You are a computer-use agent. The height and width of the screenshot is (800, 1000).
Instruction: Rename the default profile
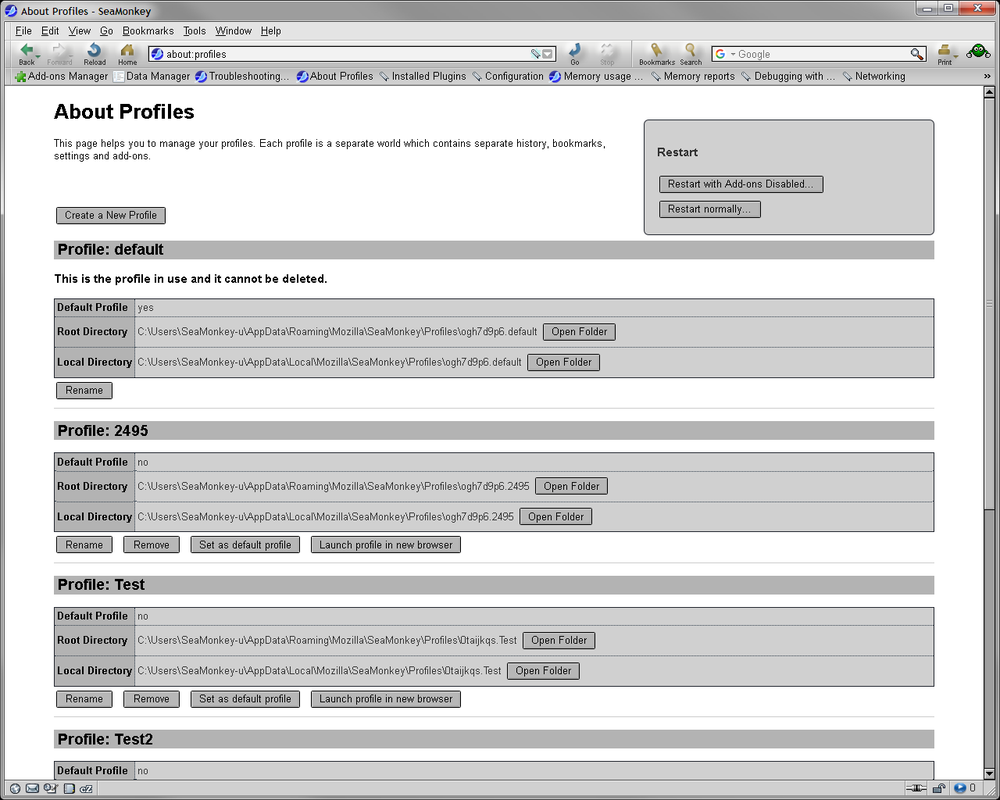click(84, 390)
